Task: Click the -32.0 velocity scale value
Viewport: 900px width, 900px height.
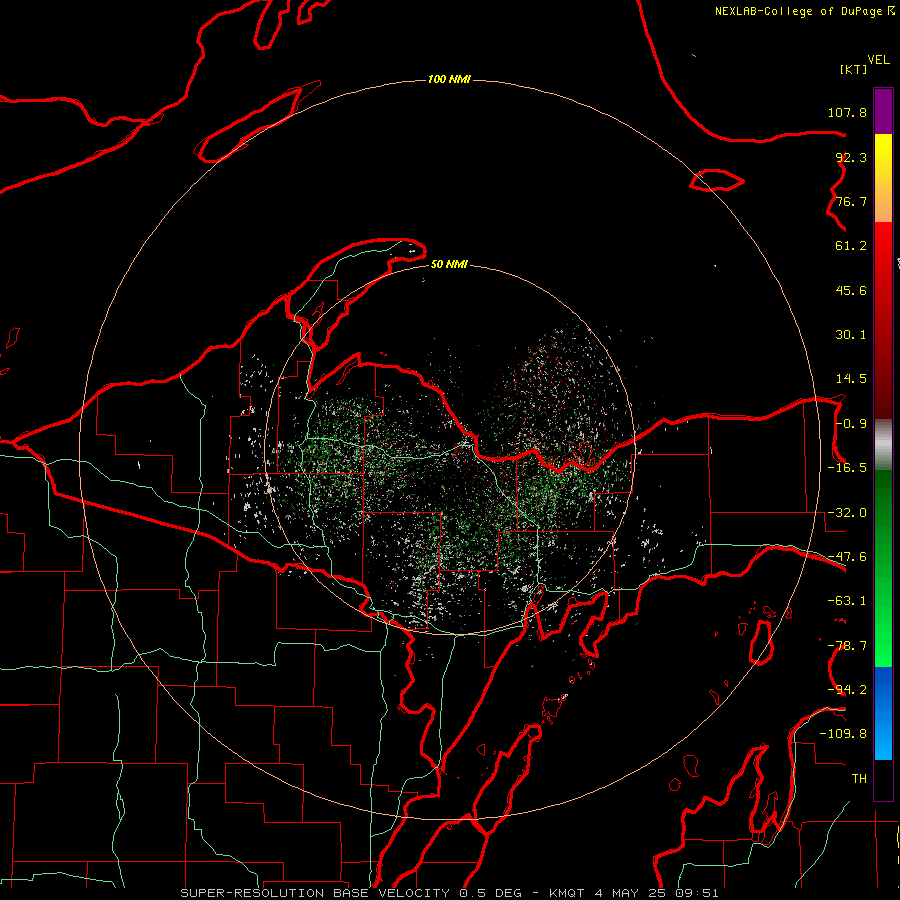Action: click(x=847, y=513)
